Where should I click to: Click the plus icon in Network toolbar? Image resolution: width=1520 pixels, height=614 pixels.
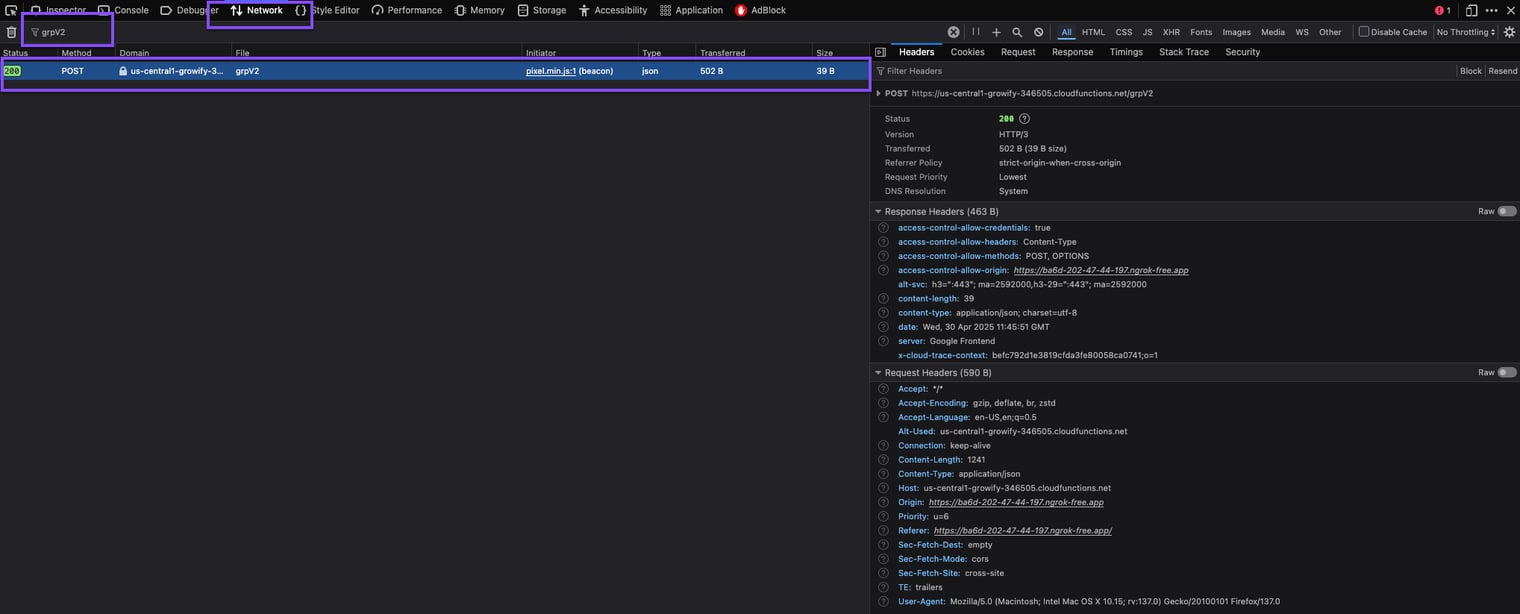point(996,32)
